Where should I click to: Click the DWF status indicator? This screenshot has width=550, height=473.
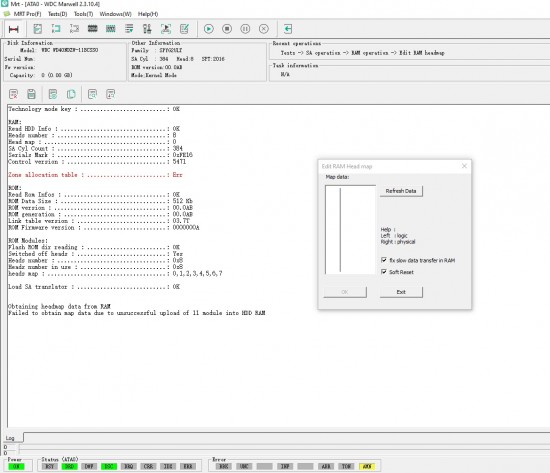(x=89, y=466)
